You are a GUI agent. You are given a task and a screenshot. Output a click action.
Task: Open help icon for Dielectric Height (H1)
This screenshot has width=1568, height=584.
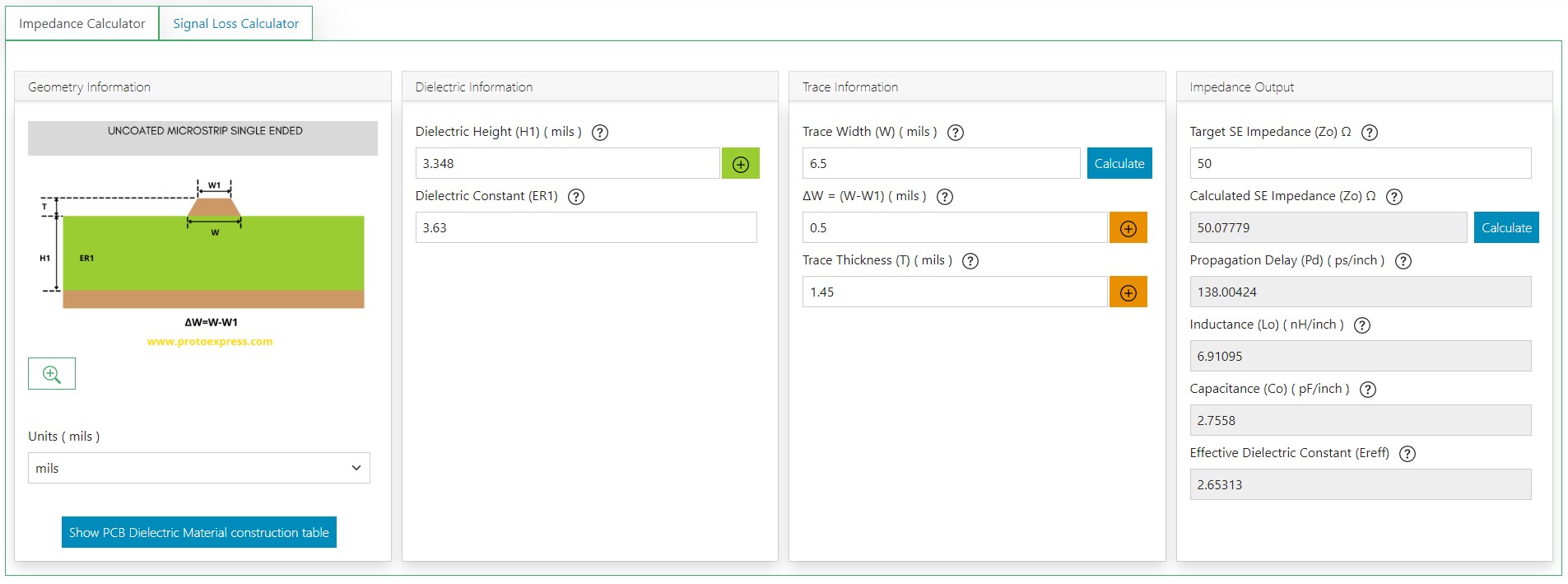pyautogui.click(x=600, y=133)
